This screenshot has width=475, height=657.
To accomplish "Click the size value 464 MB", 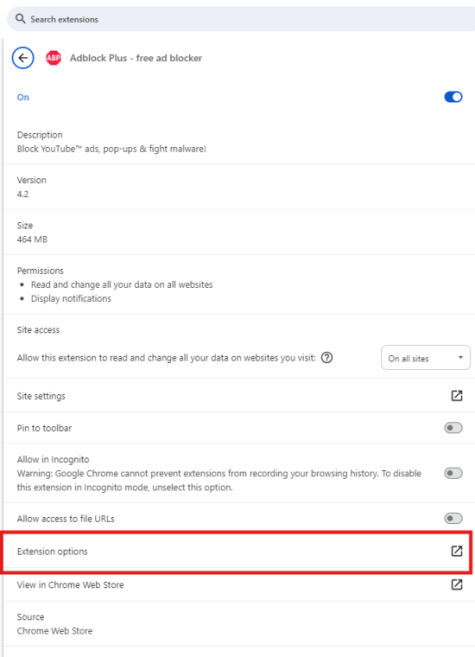I will pos(32,239).
